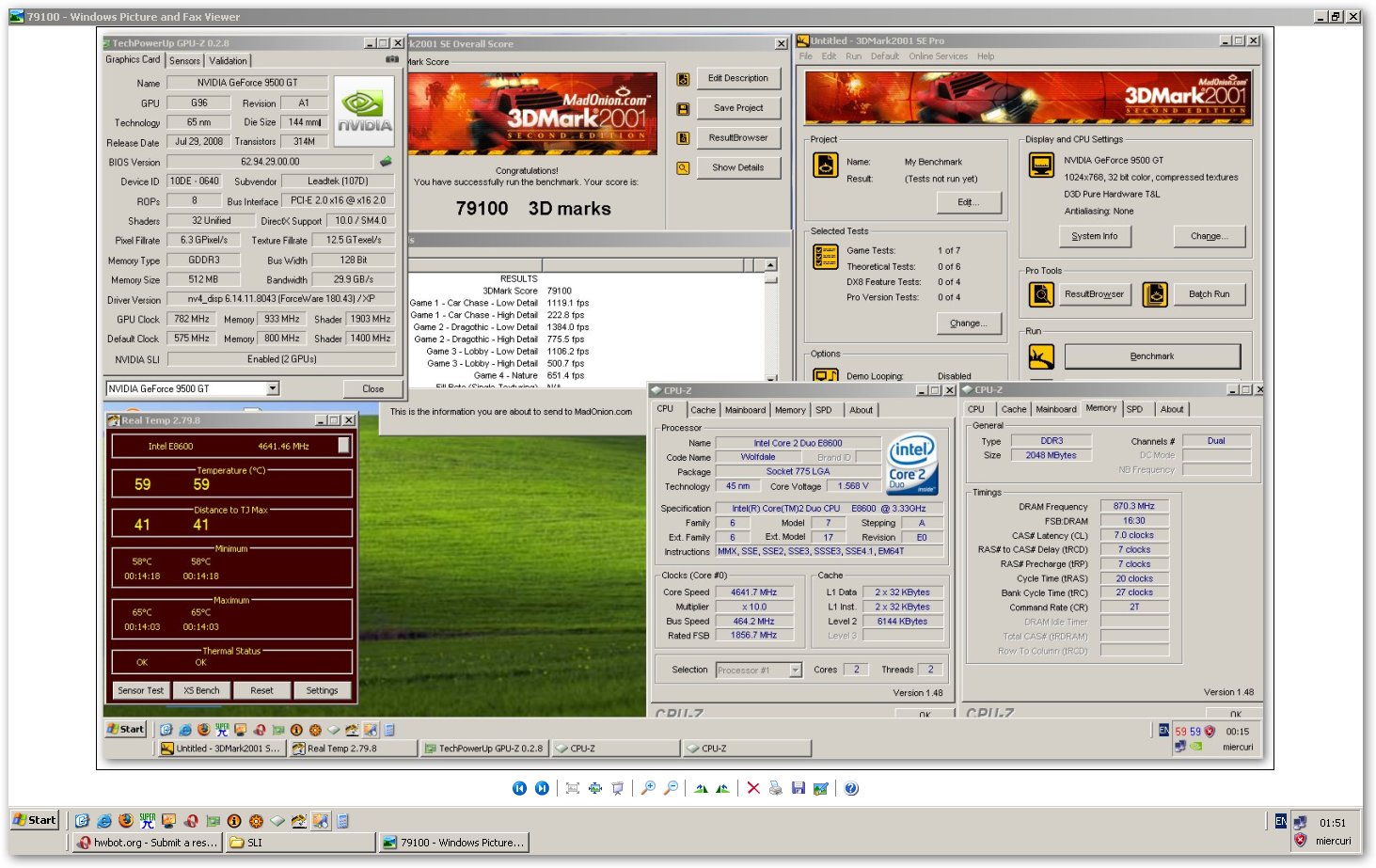Click Reset button in Real Temp

[261, 690]
